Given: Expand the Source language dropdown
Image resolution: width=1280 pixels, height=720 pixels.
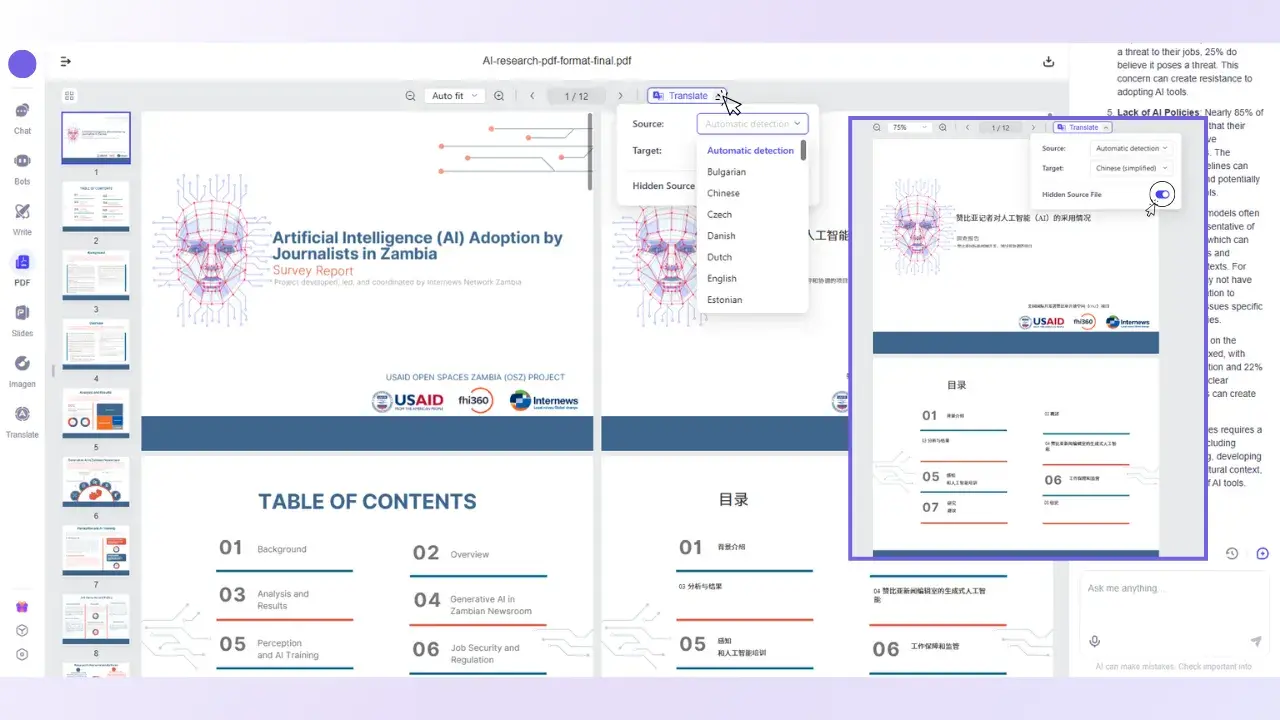Looking at the screenshot, I should 752,124.
